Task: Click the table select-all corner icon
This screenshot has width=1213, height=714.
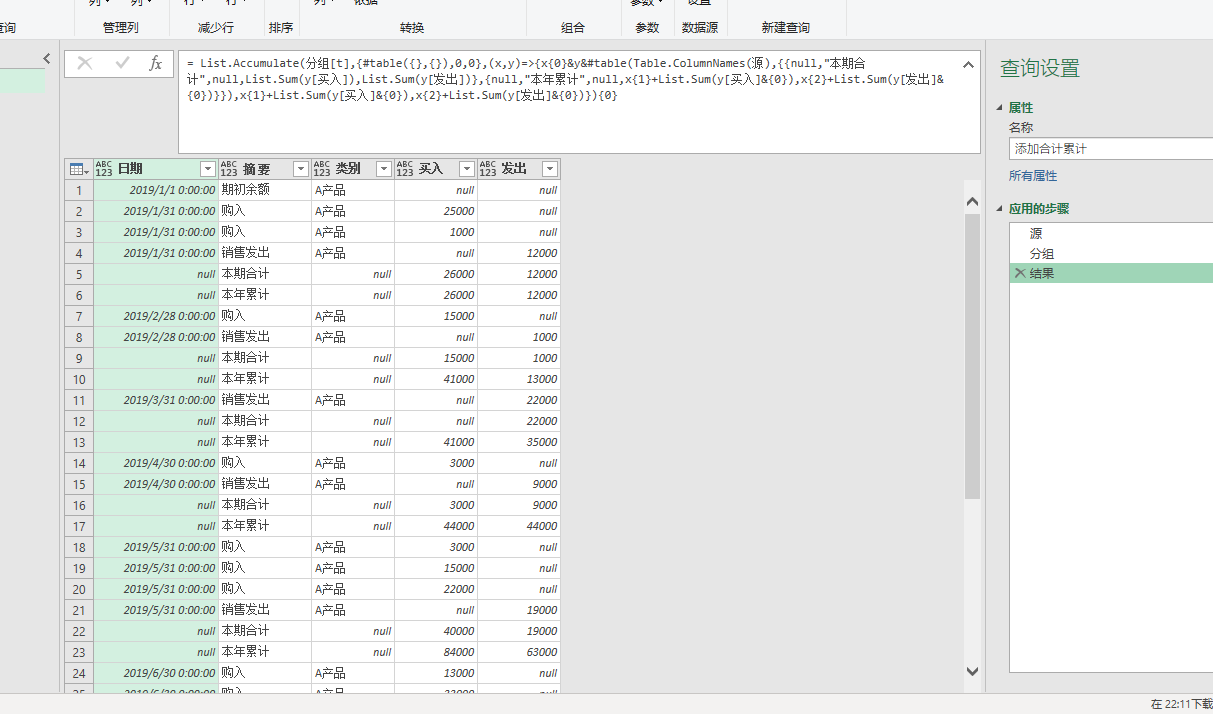Action: point(78,167)
